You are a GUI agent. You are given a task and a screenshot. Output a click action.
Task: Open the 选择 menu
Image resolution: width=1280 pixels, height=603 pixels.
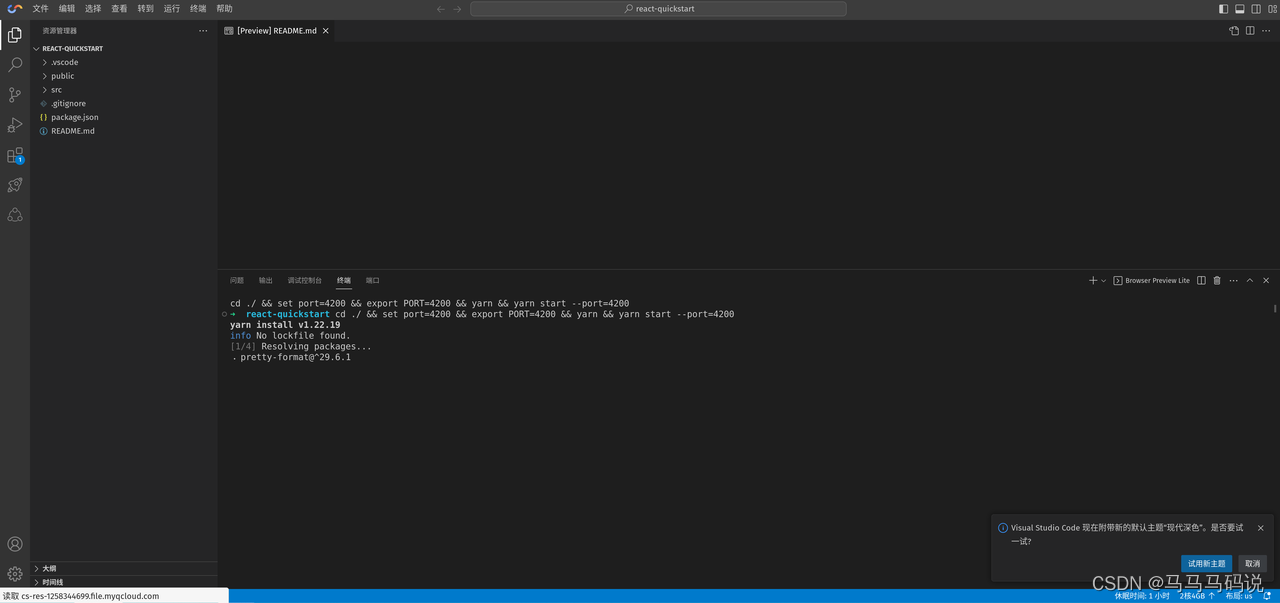(x=93, y=9)
